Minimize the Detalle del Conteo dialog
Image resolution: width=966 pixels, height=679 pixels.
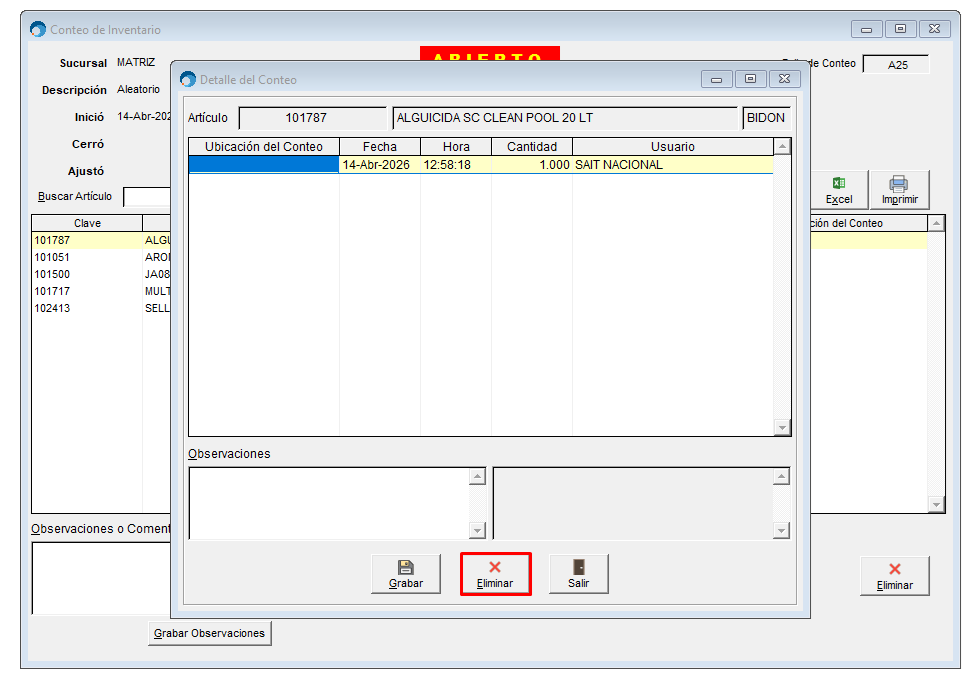(716, 79)
